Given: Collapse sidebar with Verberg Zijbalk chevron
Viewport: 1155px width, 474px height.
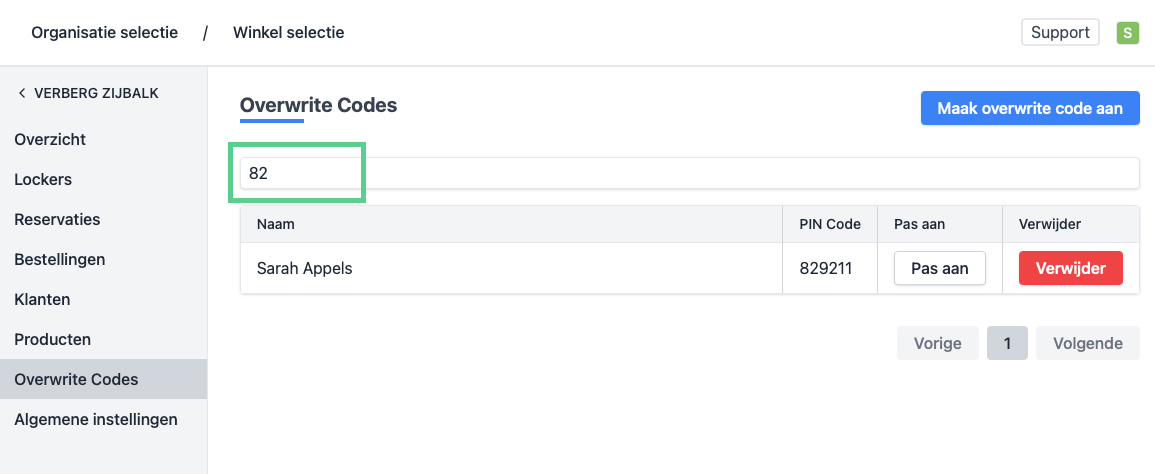Looking at the screenshot, I should [22, 93].
